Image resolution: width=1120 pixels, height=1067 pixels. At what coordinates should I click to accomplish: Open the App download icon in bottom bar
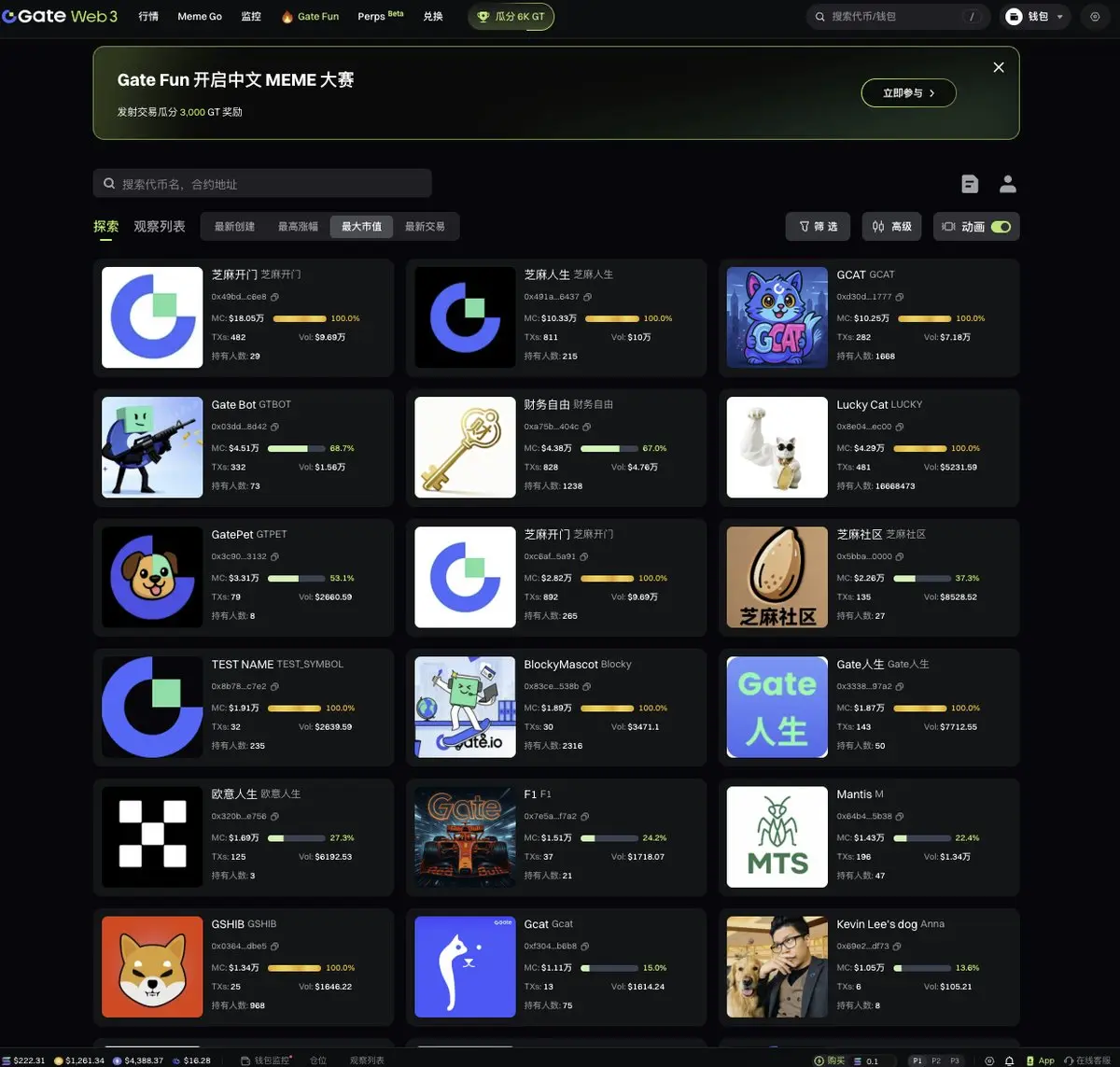coord(1040,1060)
